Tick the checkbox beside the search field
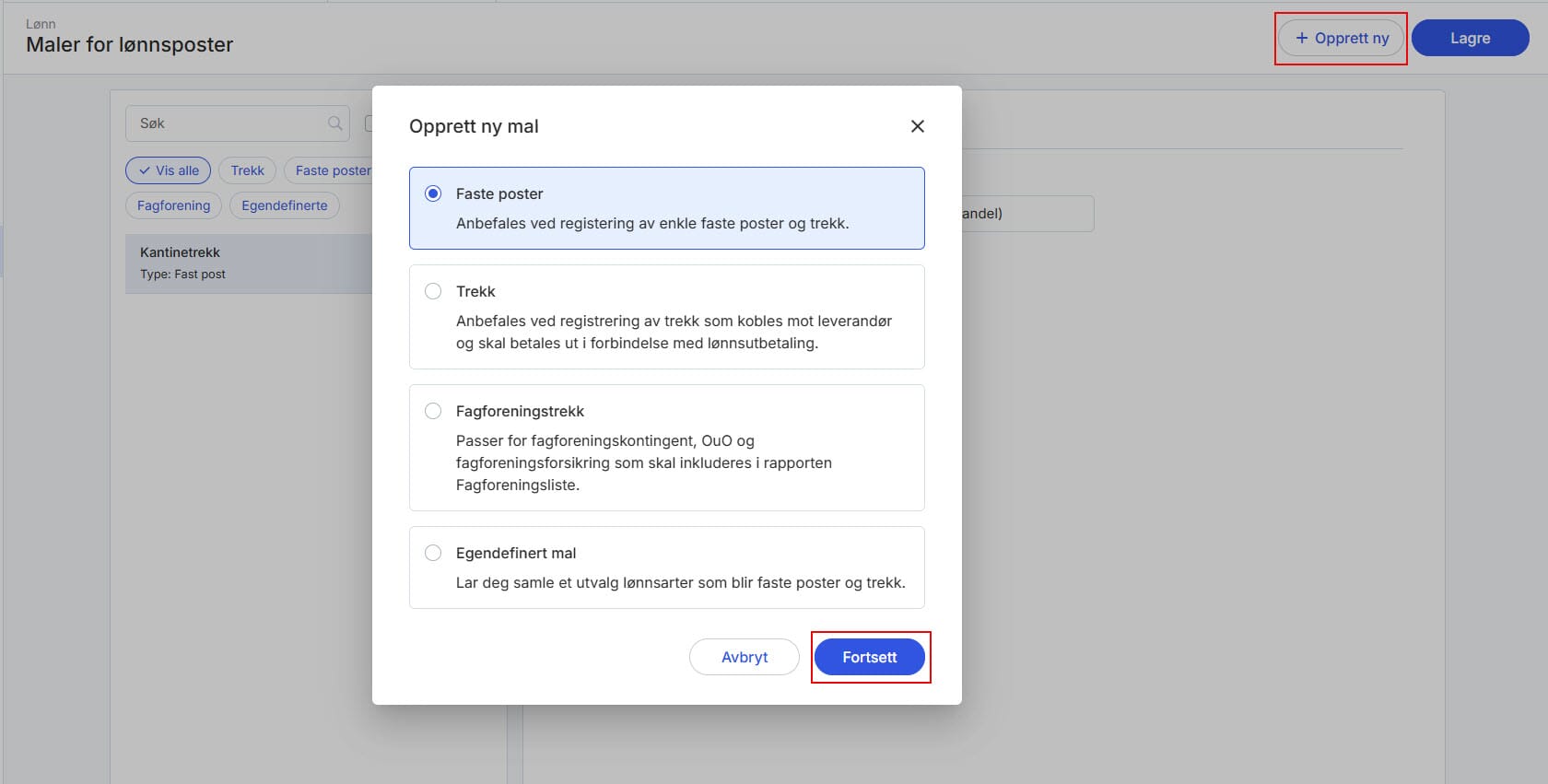The width and height of the screenshot is (1548, 784). 369,123
